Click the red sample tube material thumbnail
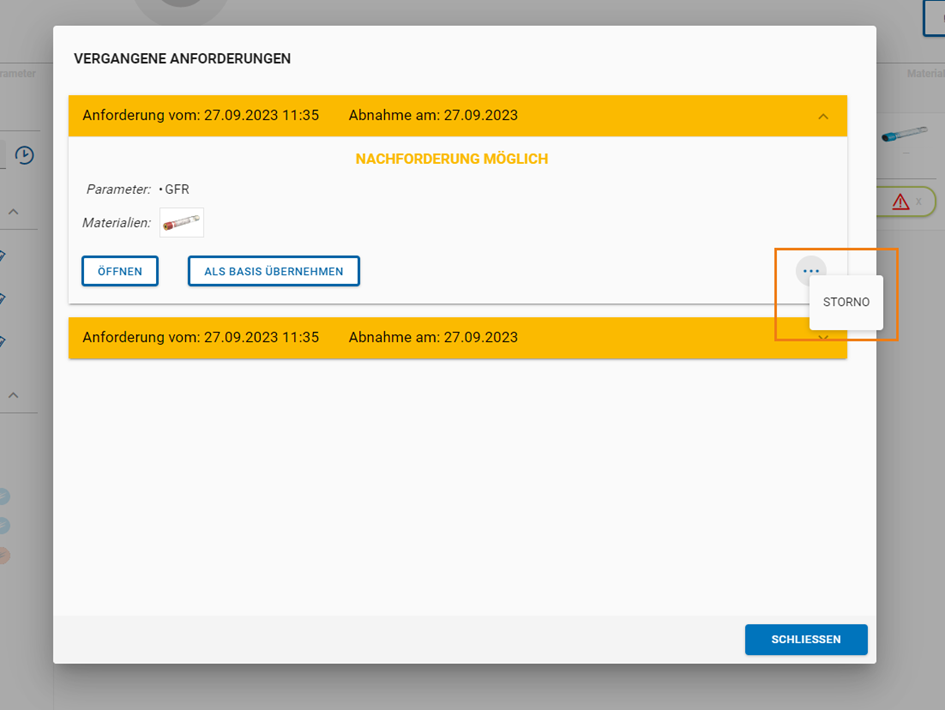945x710 pixels. (x=181, y=222)
